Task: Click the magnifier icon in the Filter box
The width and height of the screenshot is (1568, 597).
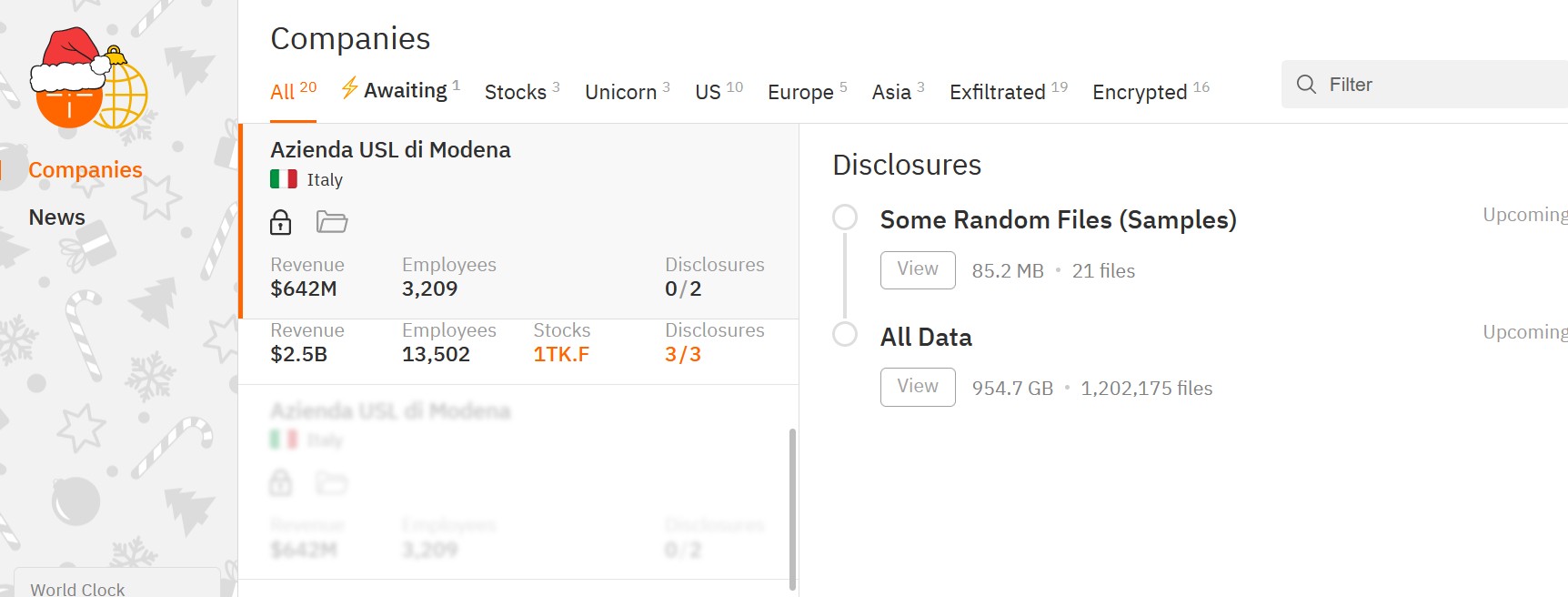Action: tap(1306, 85)
